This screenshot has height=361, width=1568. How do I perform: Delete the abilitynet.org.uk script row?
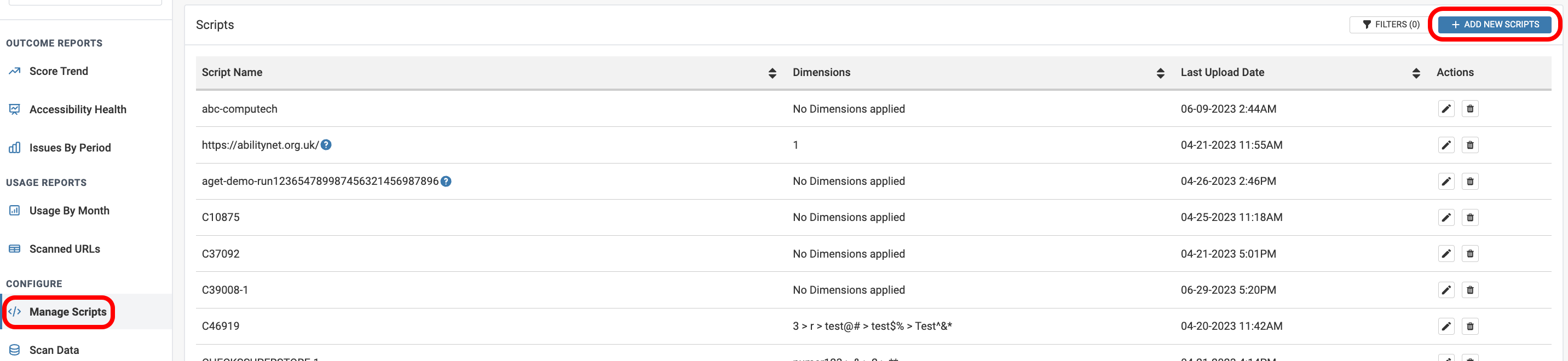[1469, 145]
